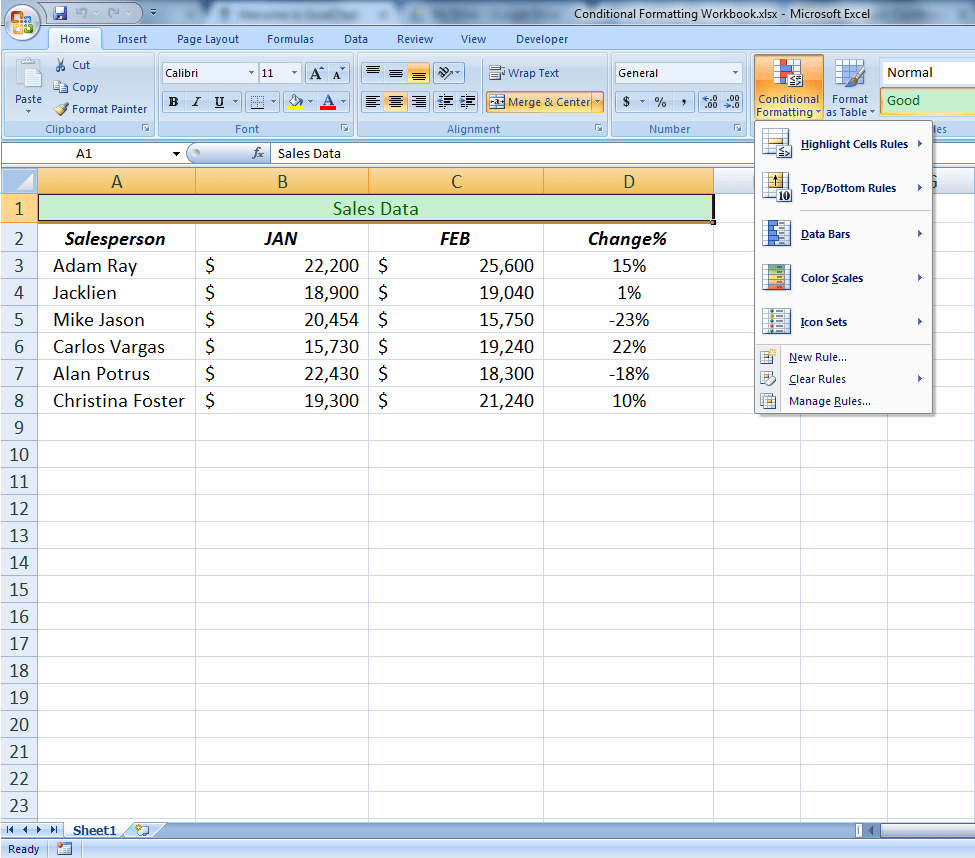Open the Format as Table gallery

pos(850,88)
